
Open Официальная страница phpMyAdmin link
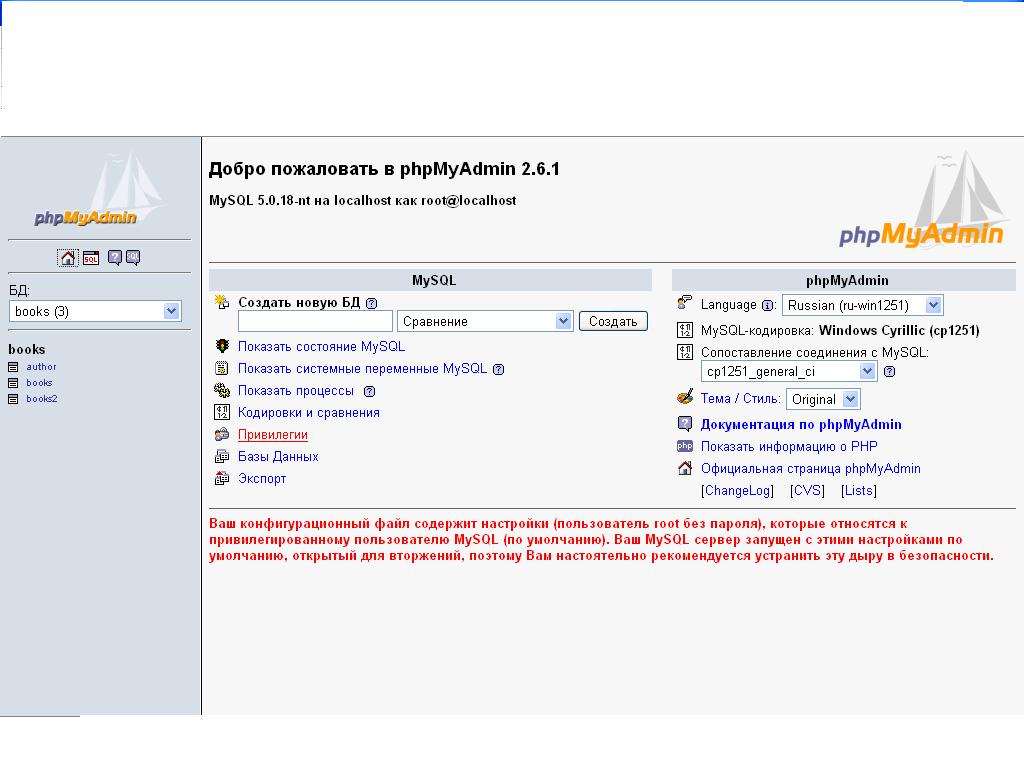[810, 469]
